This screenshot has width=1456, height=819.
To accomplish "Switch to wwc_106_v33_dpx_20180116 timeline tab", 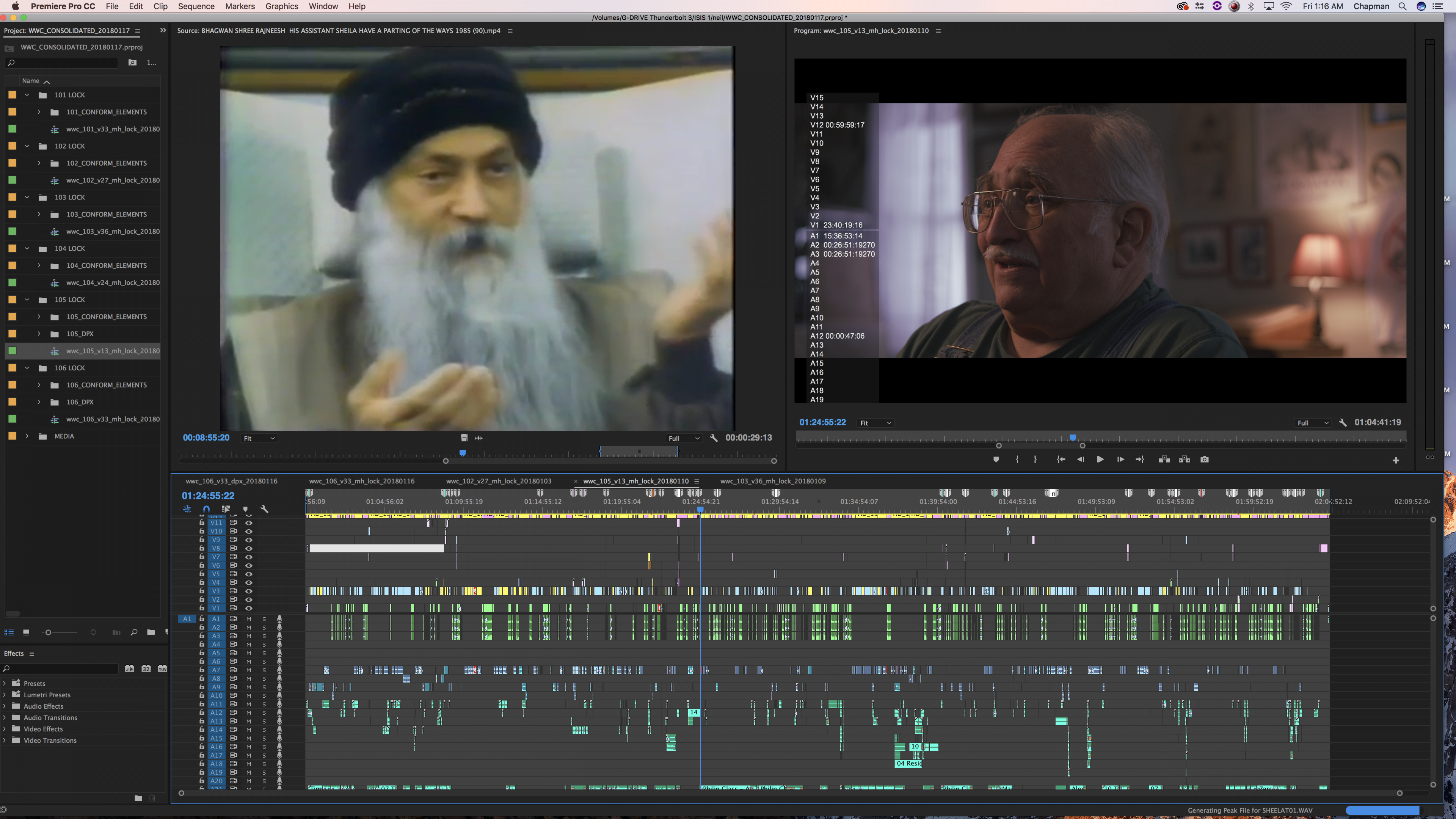I will [x=231, y=481].
